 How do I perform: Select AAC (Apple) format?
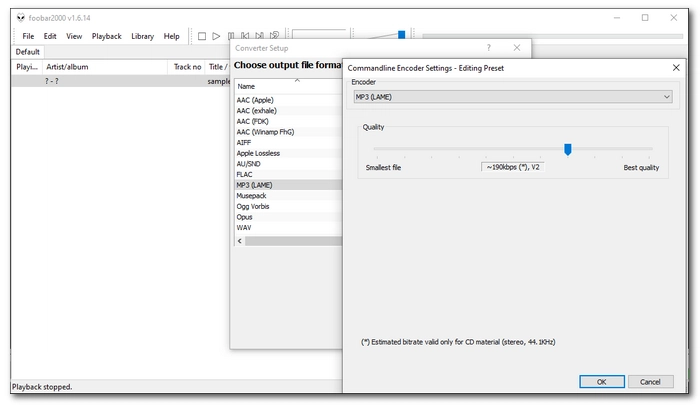288,100
